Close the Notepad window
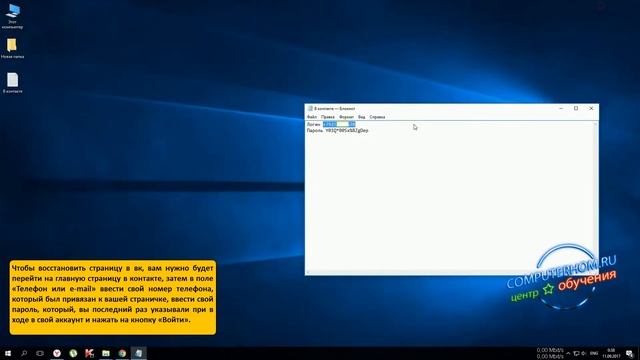 [591, 109]
